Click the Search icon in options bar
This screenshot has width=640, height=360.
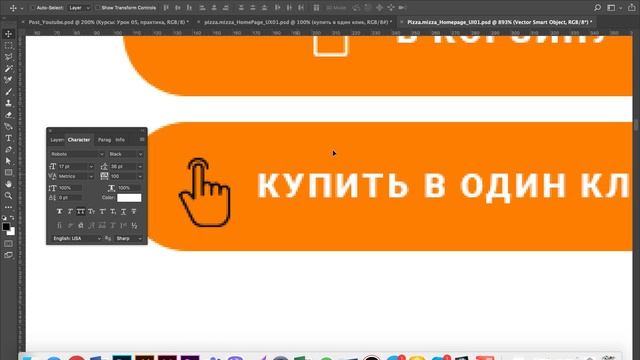[x=598, y=7]
